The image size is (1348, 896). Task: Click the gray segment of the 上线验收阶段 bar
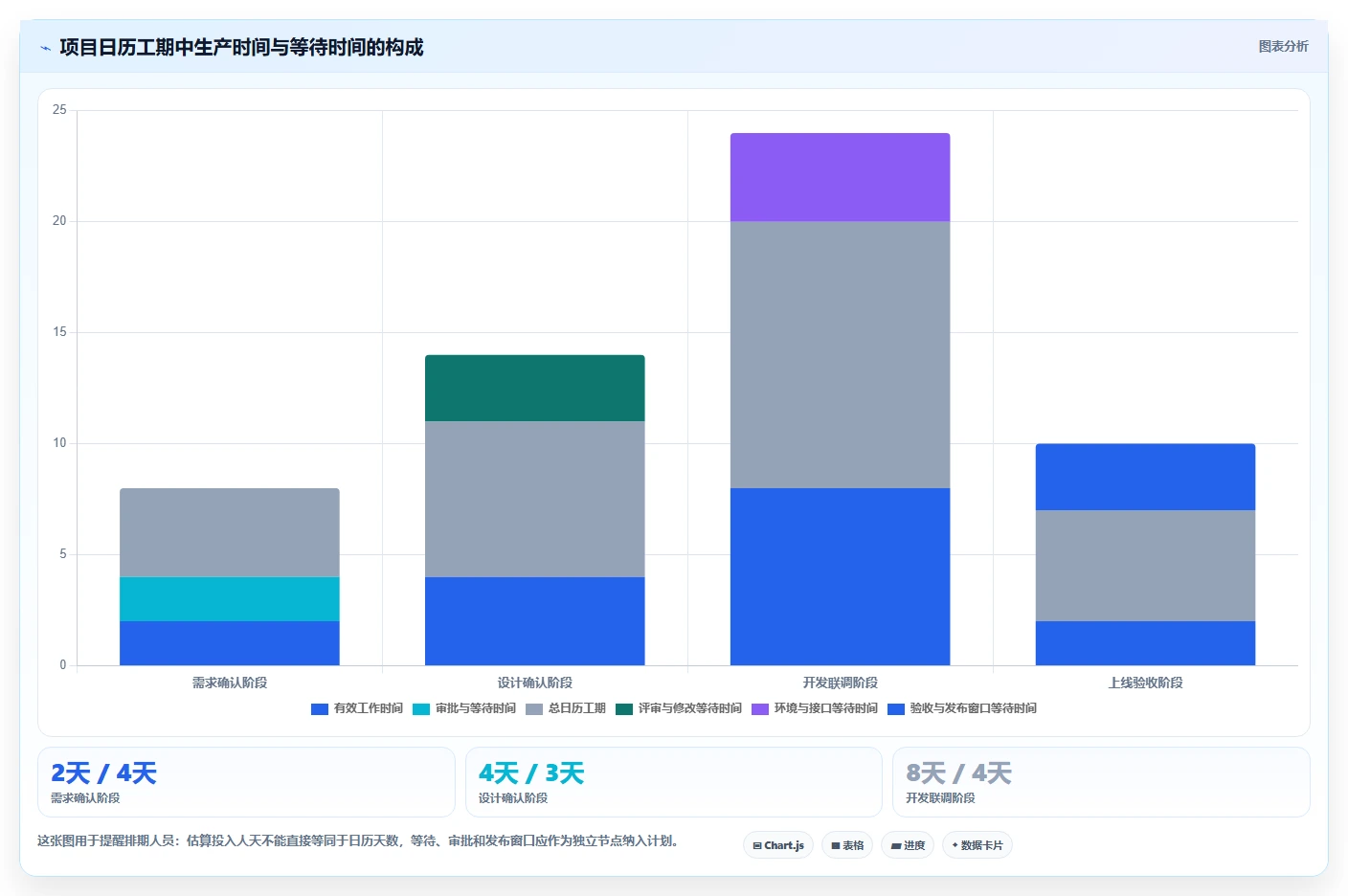point(1146,566)
